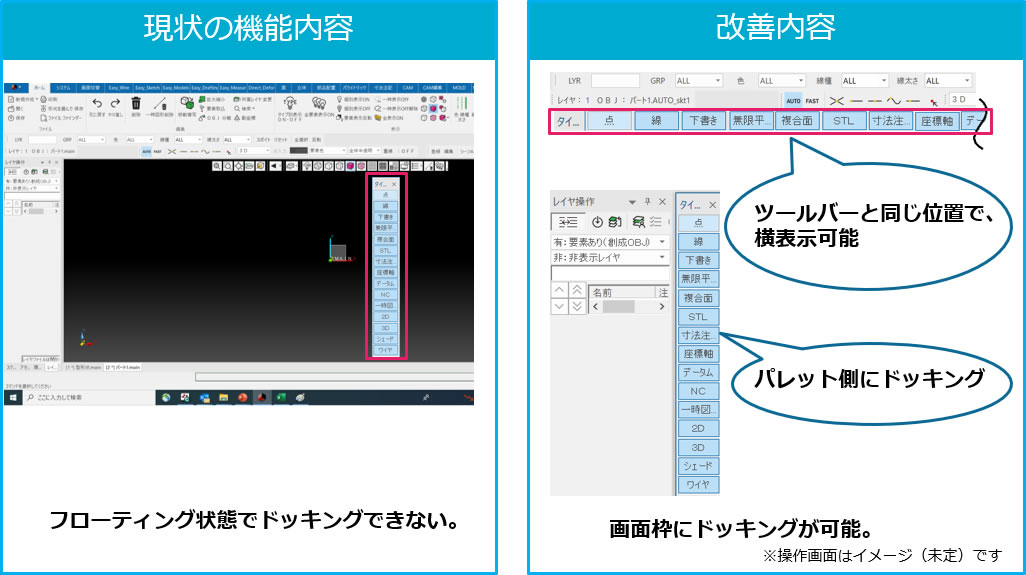The image size is (1026, 575).
Task: Click the pin icon in レイヤ操作 panel header
Action: point(647,202)
